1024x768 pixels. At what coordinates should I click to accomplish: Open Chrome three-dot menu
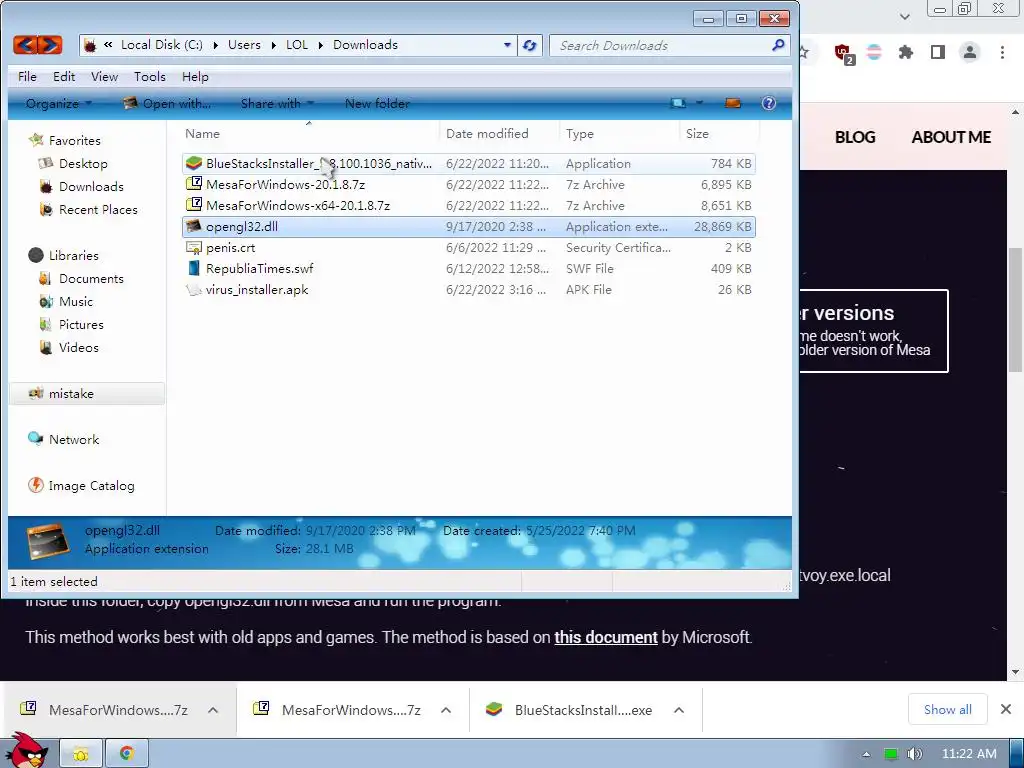pos(1002,52)
